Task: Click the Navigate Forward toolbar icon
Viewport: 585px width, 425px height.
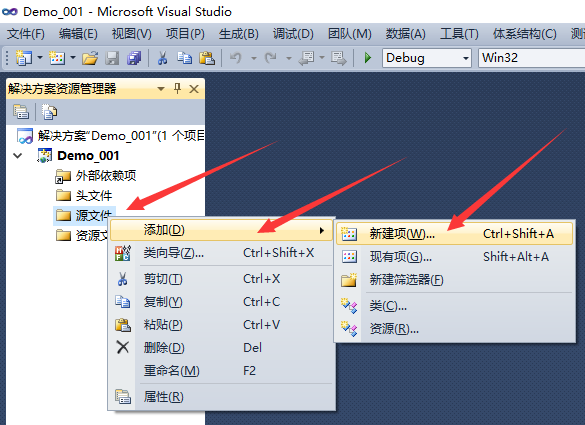Action: pos(339,58)
